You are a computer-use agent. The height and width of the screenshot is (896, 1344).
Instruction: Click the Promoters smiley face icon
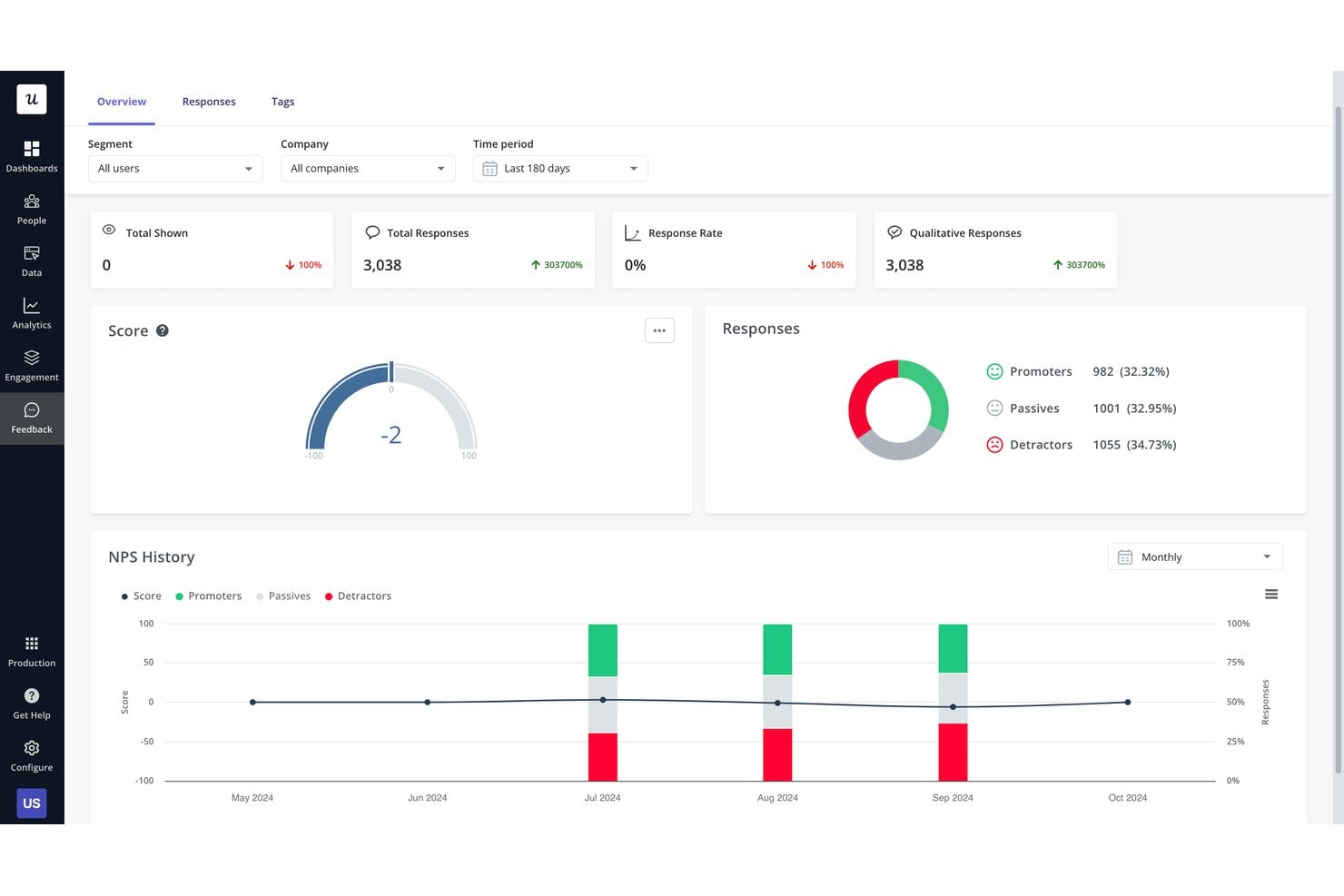click(x=994, y=371)
